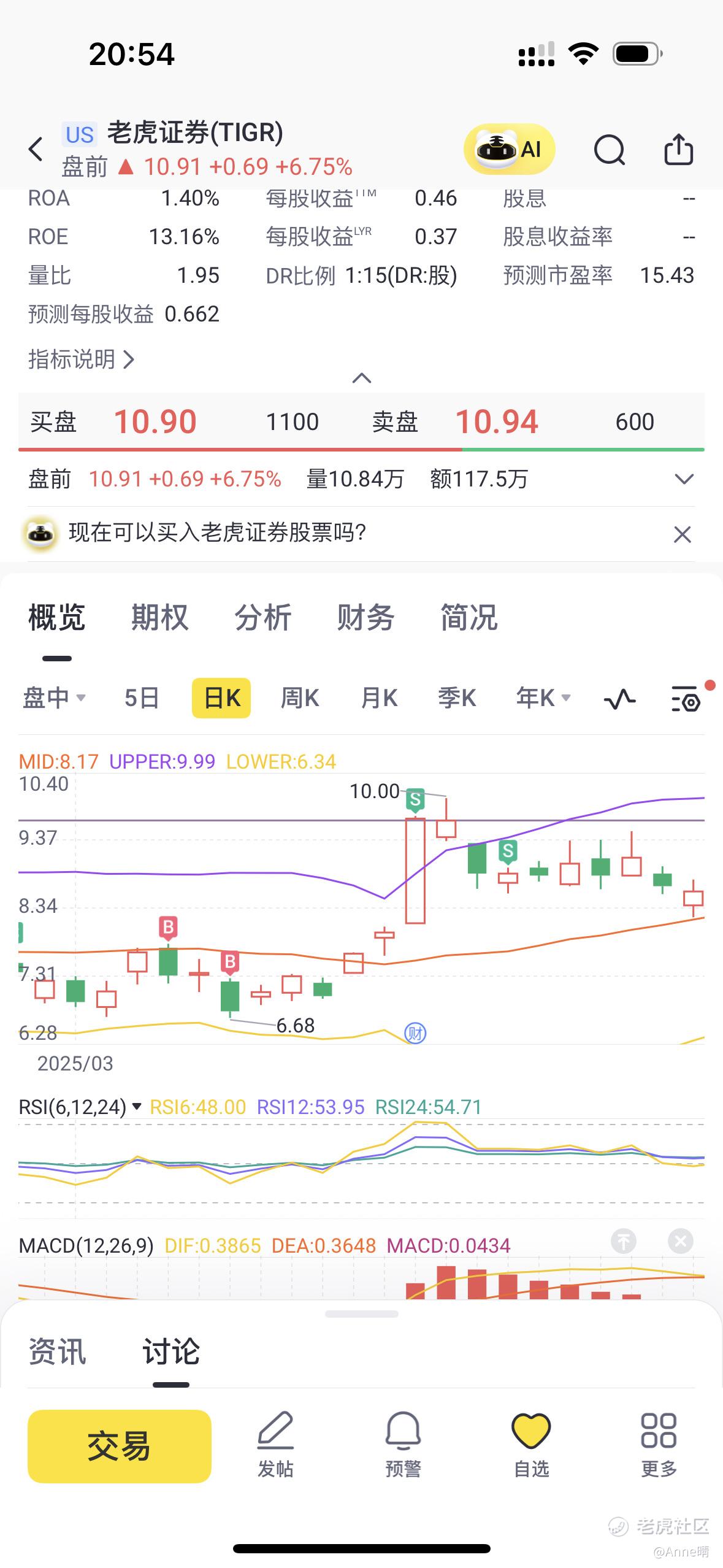Select the 周K chart period
723x1568 pixels.
pos(300,698)
